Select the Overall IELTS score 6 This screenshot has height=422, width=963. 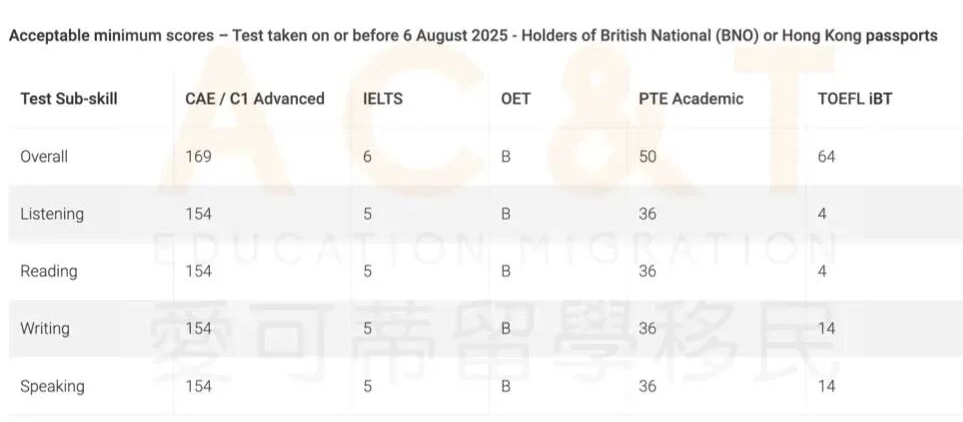point(367,157)
